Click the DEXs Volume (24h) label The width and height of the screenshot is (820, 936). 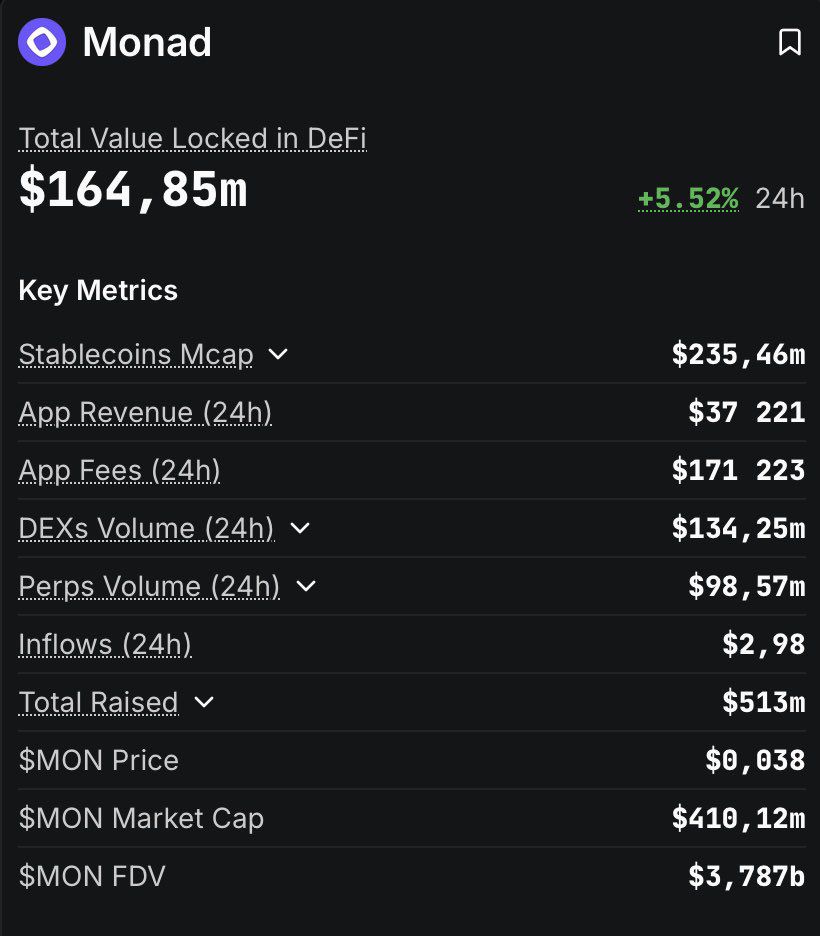click(146, 528)
